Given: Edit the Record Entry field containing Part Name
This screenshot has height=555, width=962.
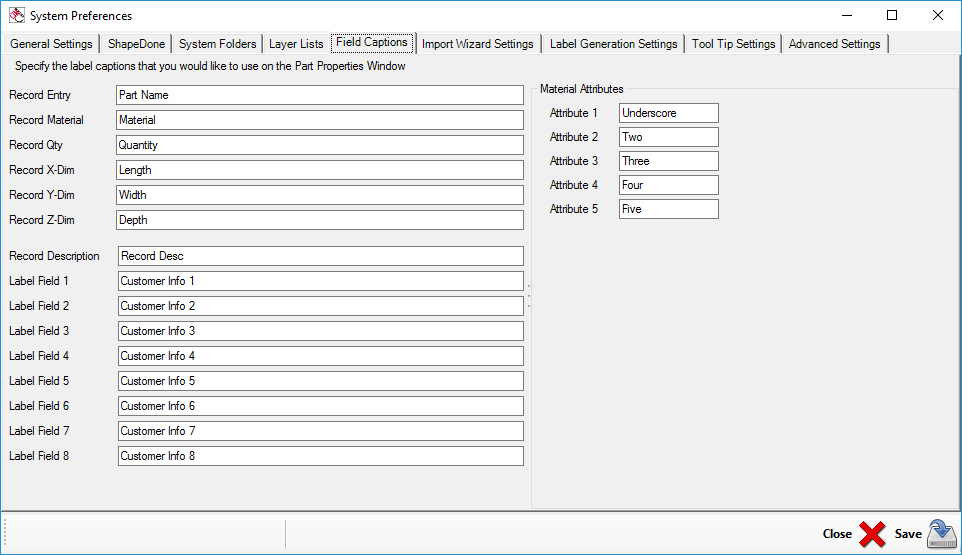Looking at the screenshot, I should click(x=320, y=95).
